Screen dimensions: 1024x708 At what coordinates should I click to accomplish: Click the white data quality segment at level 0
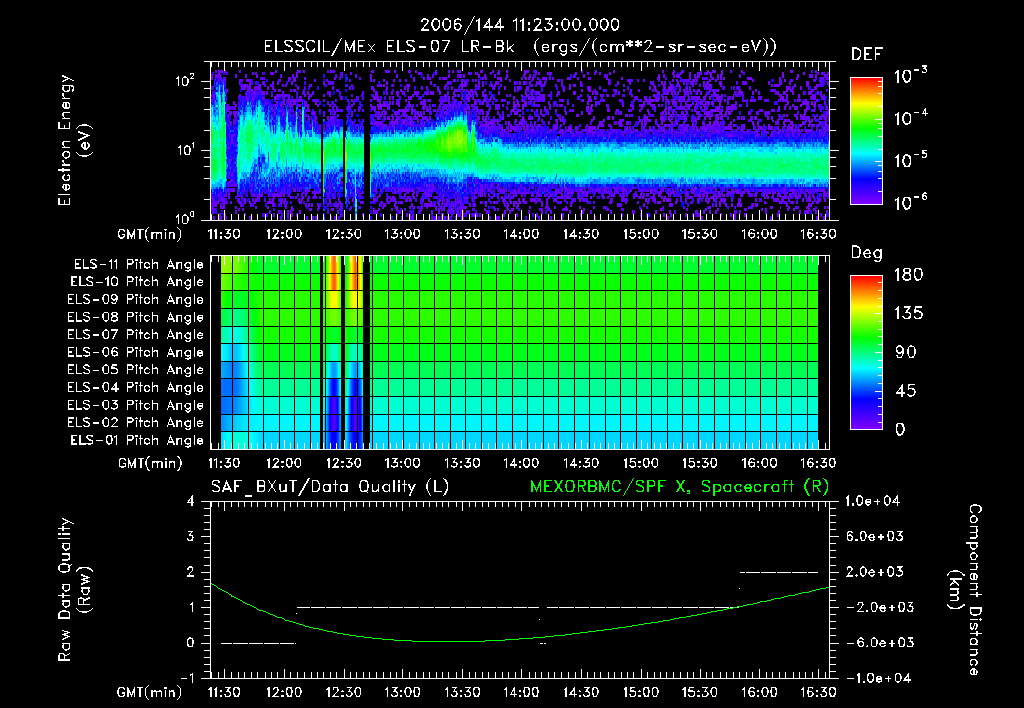(x=258, y=643)
